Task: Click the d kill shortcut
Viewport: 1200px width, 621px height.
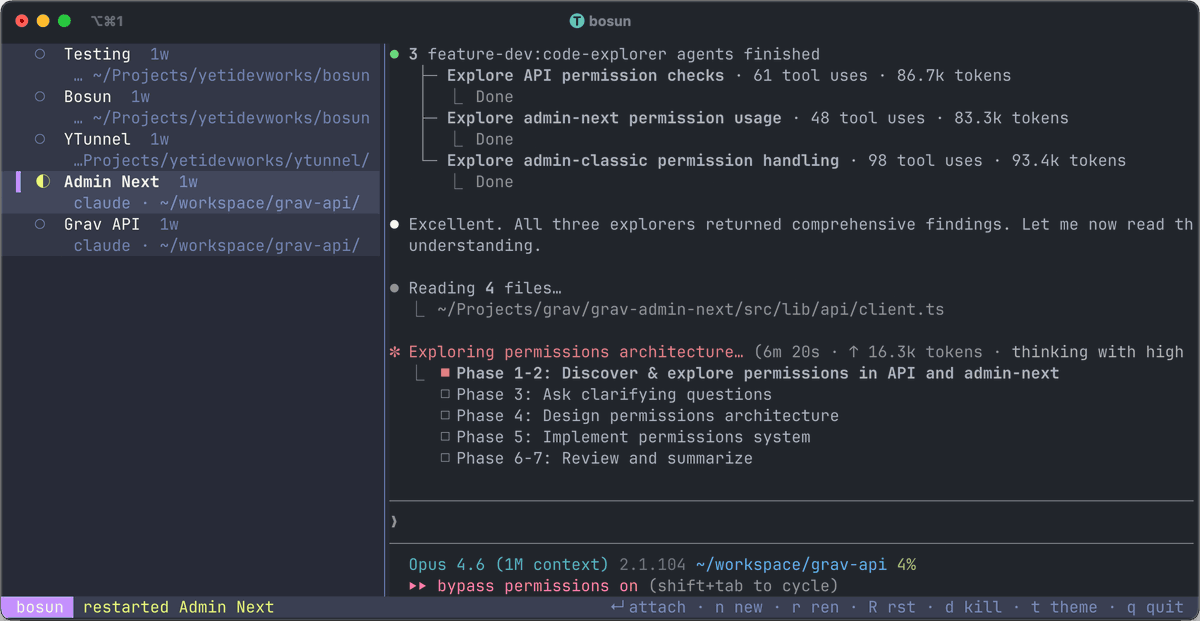Action: click(x=973, y=607)
